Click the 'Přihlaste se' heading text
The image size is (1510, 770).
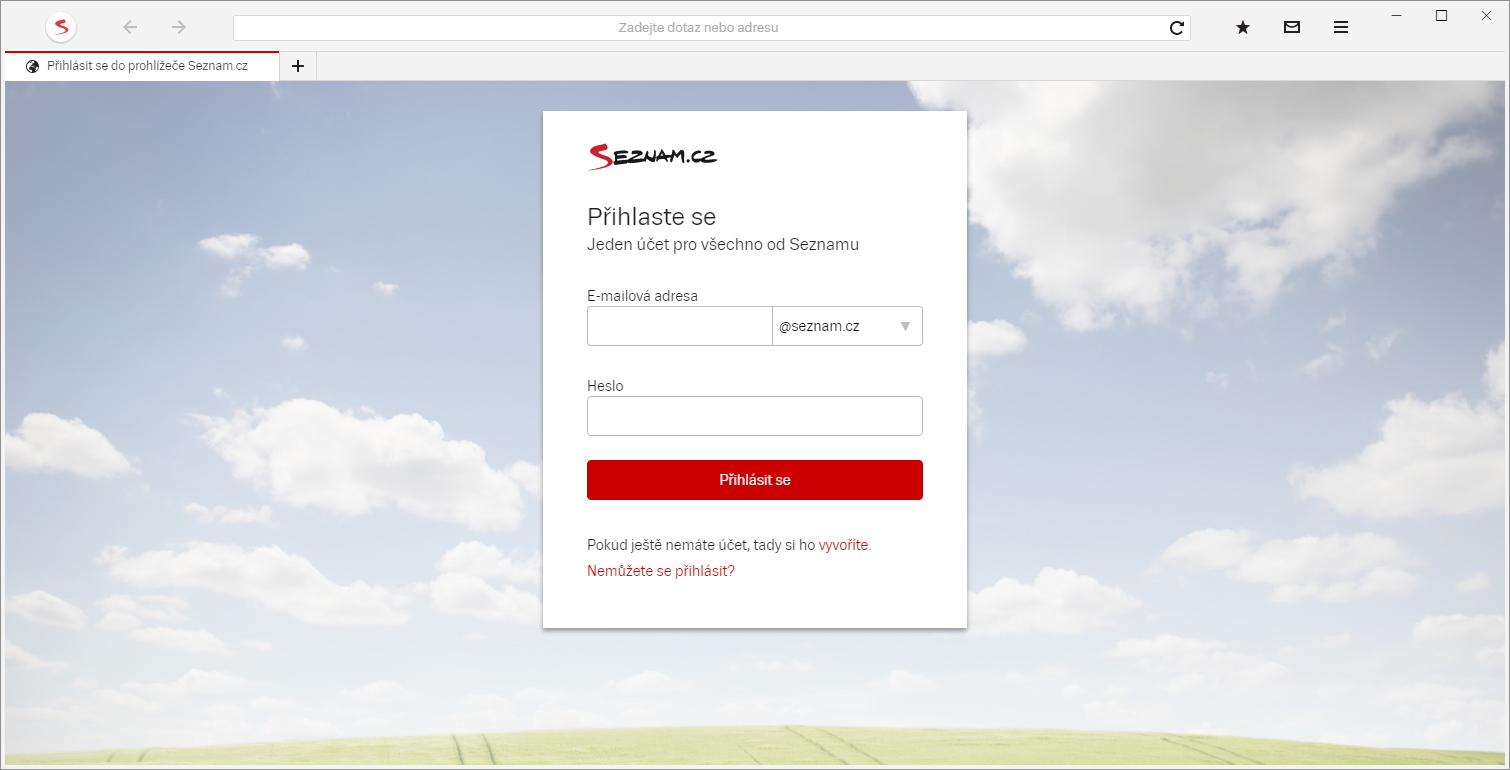click(652, 217)
